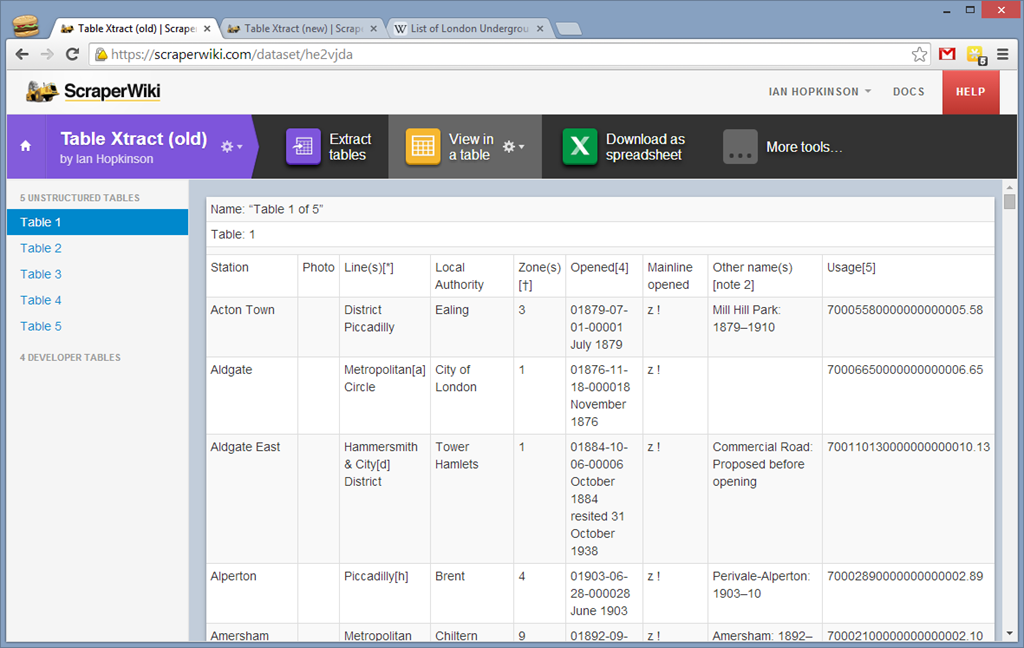Click the Name: "Table 1 of 5" row
Screen dimensions: 1024x648
pos(600,209)
